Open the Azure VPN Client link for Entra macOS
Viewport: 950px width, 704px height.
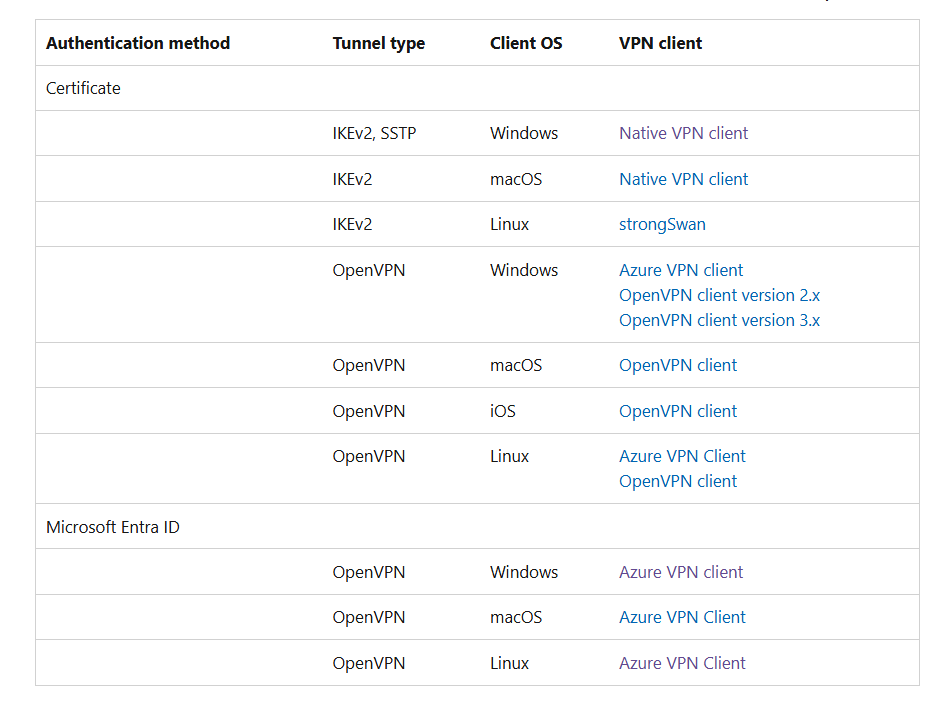(x=682, y=617)
